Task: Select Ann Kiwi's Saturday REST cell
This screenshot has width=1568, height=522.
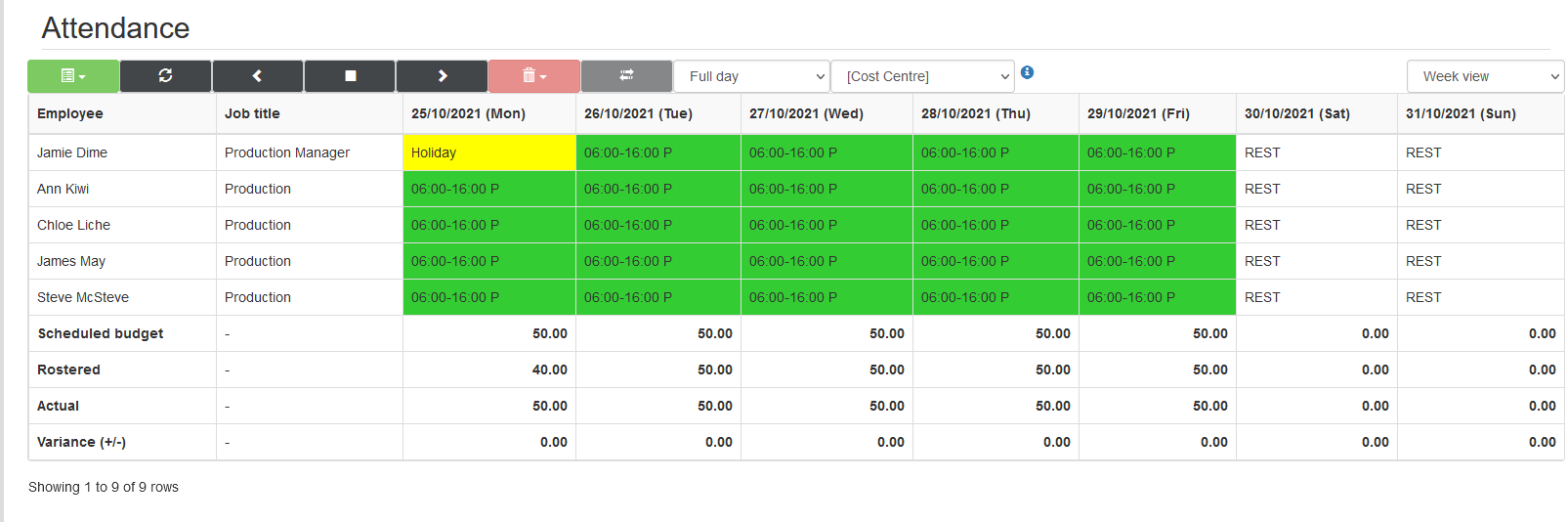Action: 1317,189
